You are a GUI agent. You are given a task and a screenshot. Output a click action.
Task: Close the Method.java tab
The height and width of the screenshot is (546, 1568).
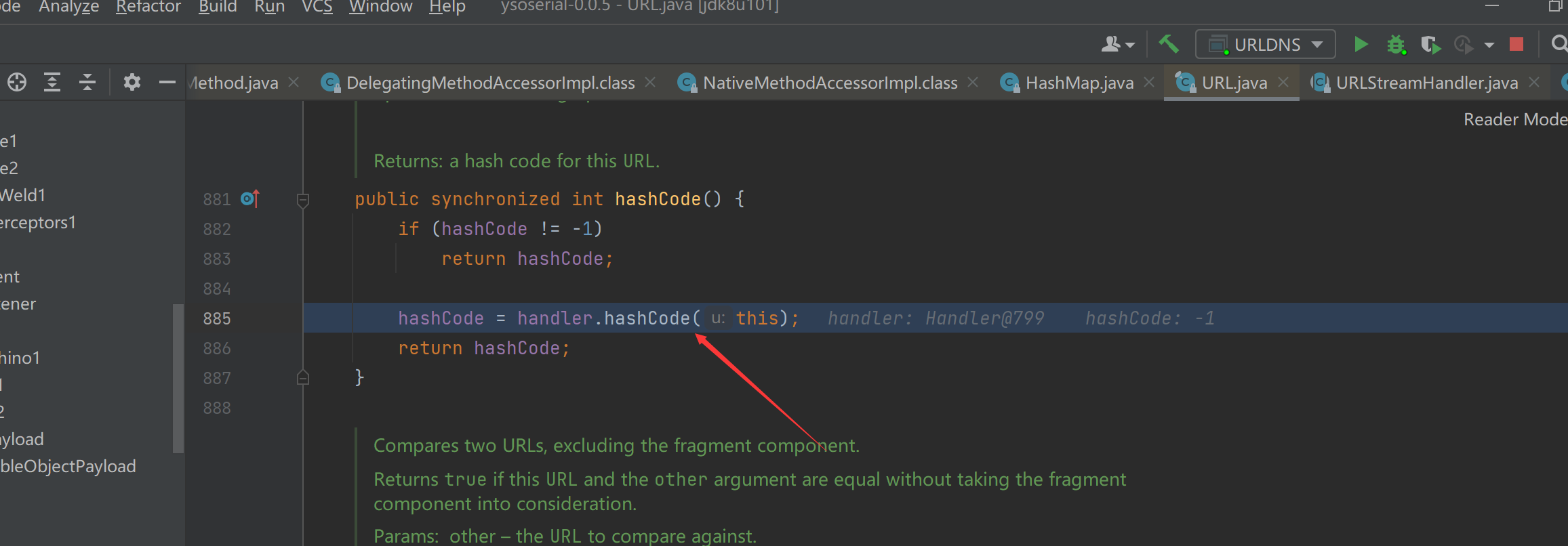tap(294, 82)
